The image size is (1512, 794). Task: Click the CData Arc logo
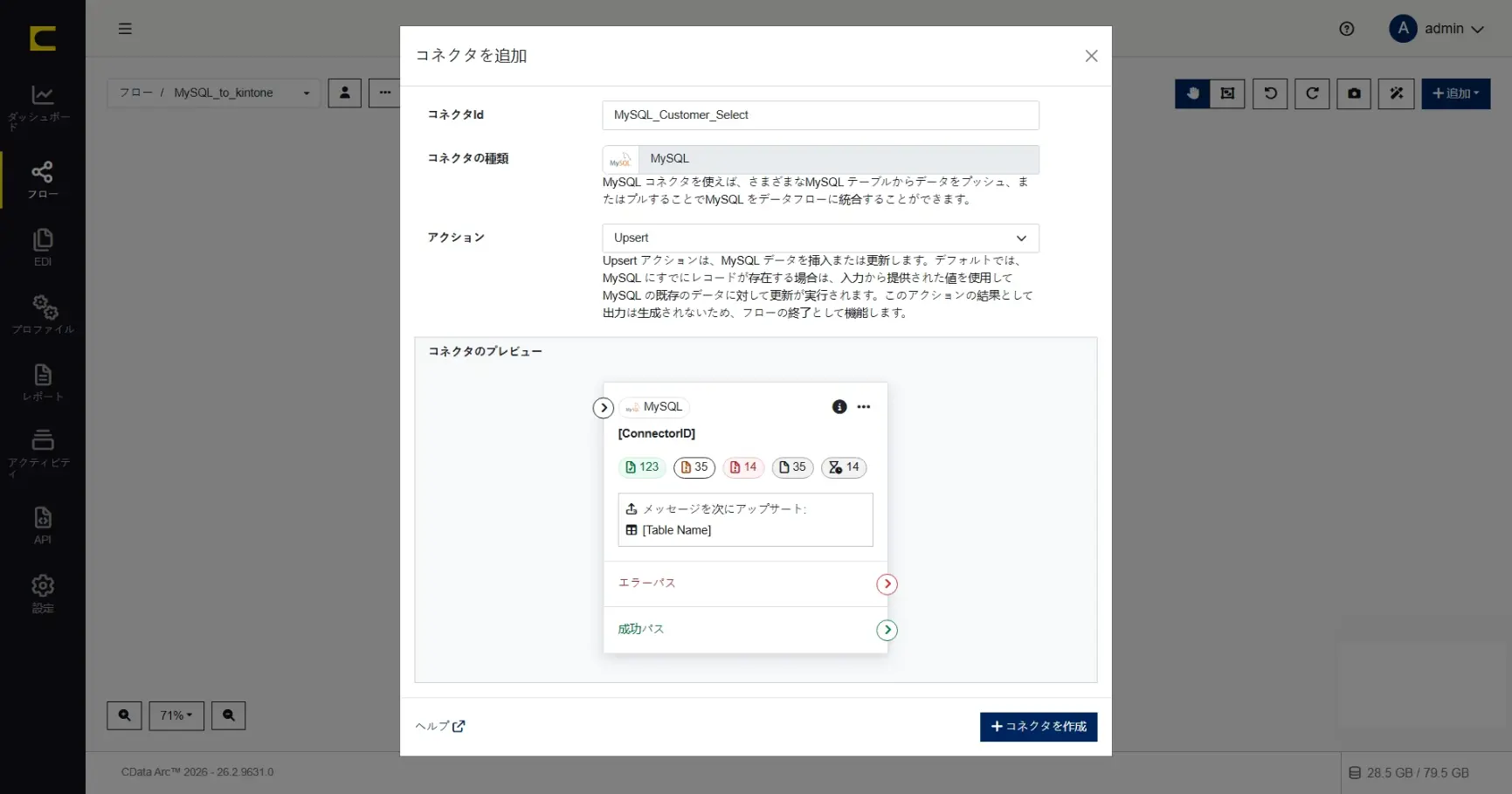(x=43, y=38)
